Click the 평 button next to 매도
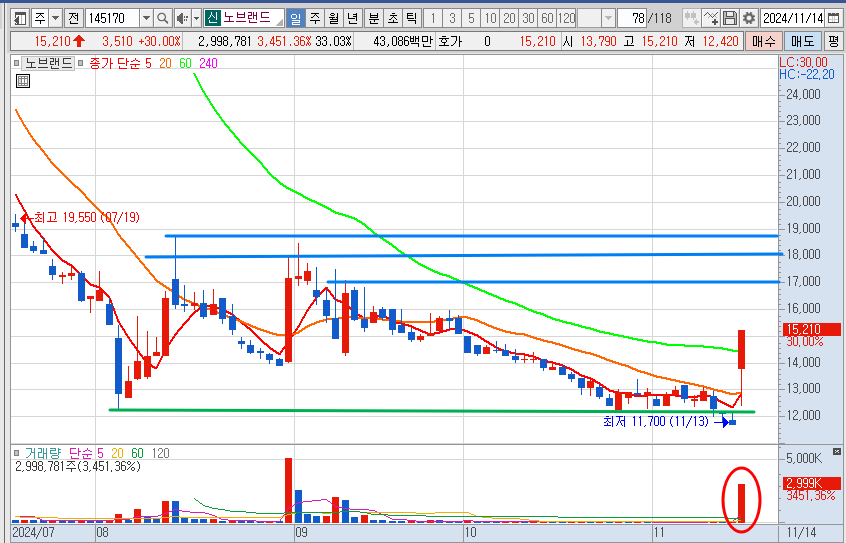This screenshot has height=543, width=846. pos(834,42)
